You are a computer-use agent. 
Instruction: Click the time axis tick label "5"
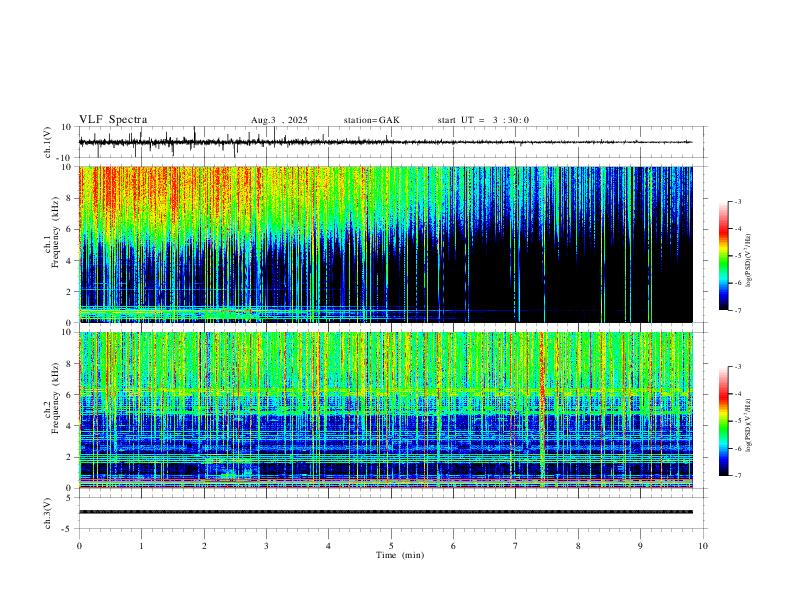tap(391, 546)
